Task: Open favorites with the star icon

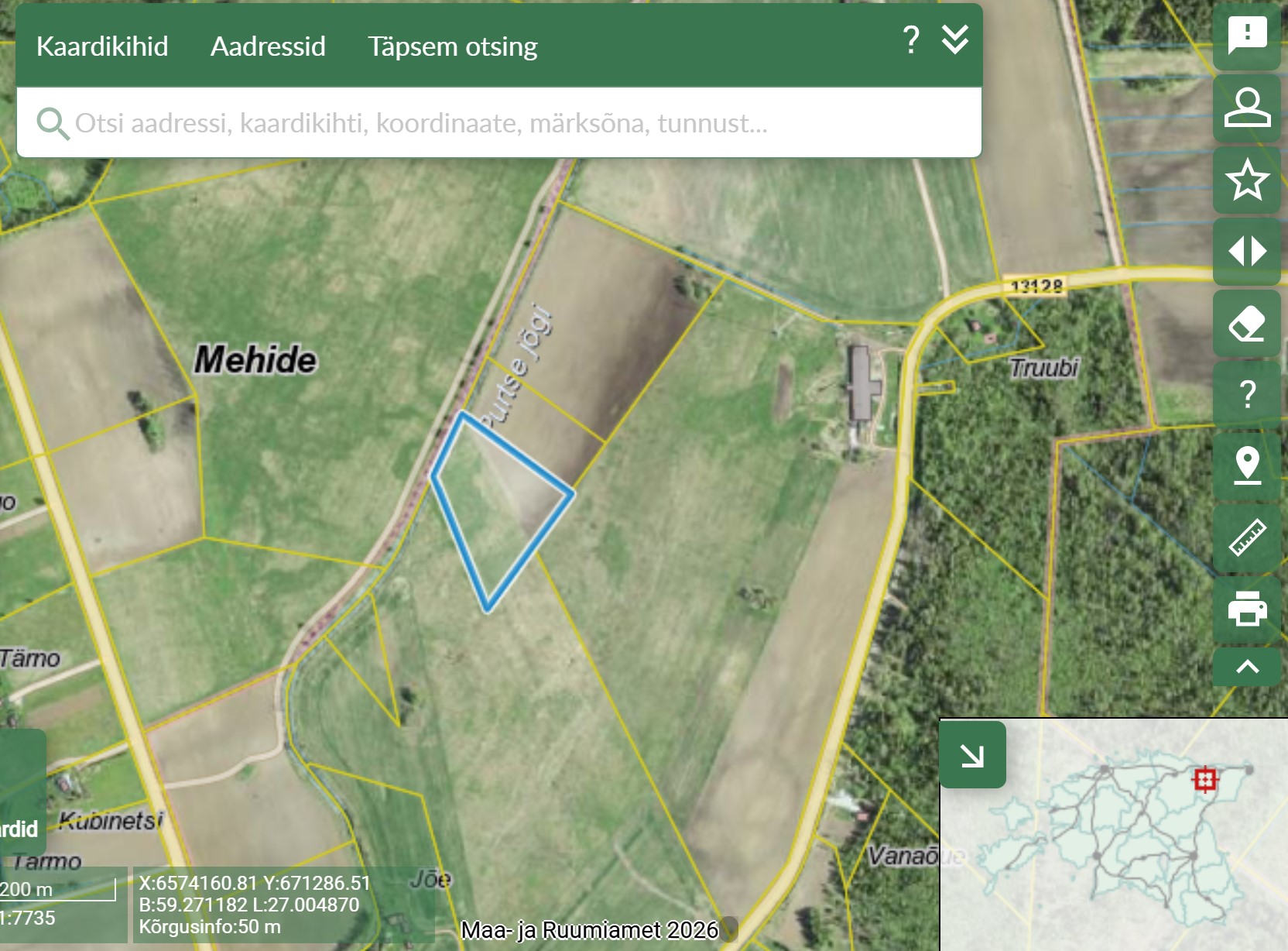Action: 1247,180
